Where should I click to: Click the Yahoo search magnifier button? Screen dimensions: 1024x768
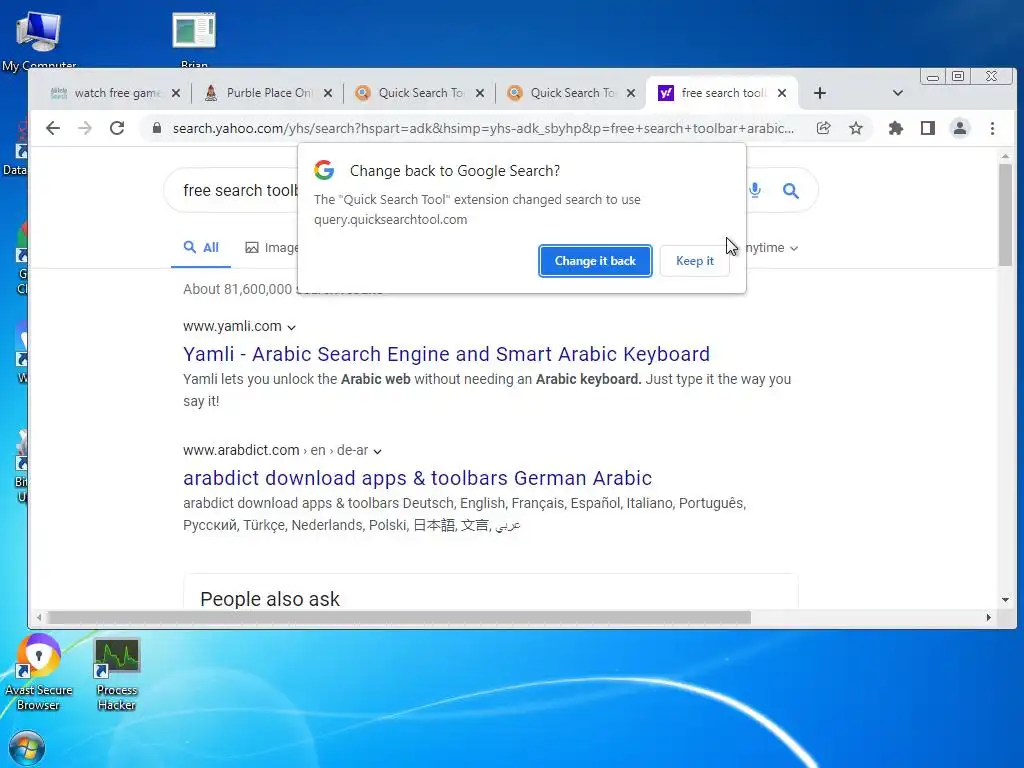790,191
